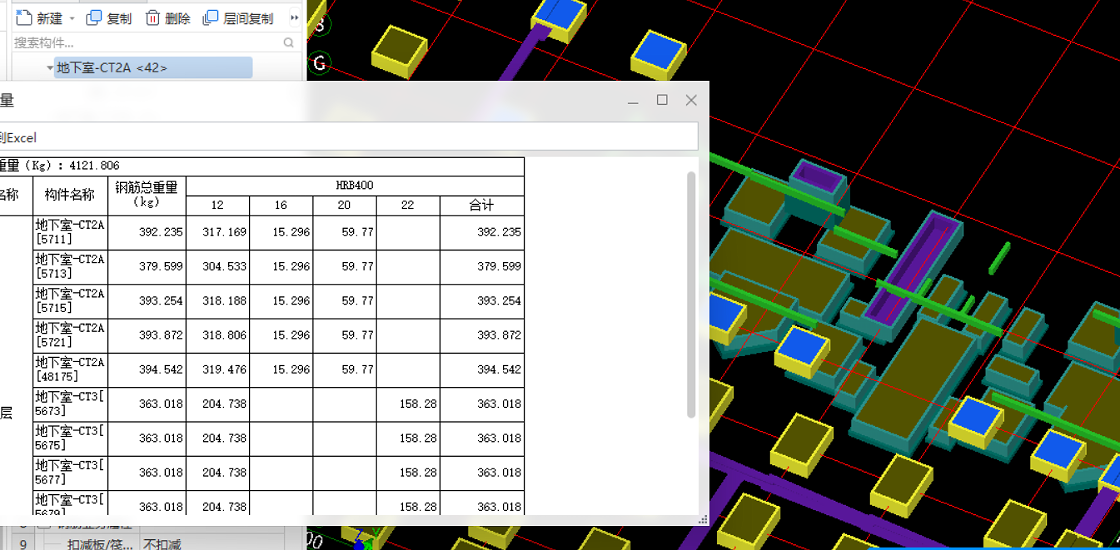Select the HRB400 header cell
1120x550 pixels.
(x=355, y=186)
